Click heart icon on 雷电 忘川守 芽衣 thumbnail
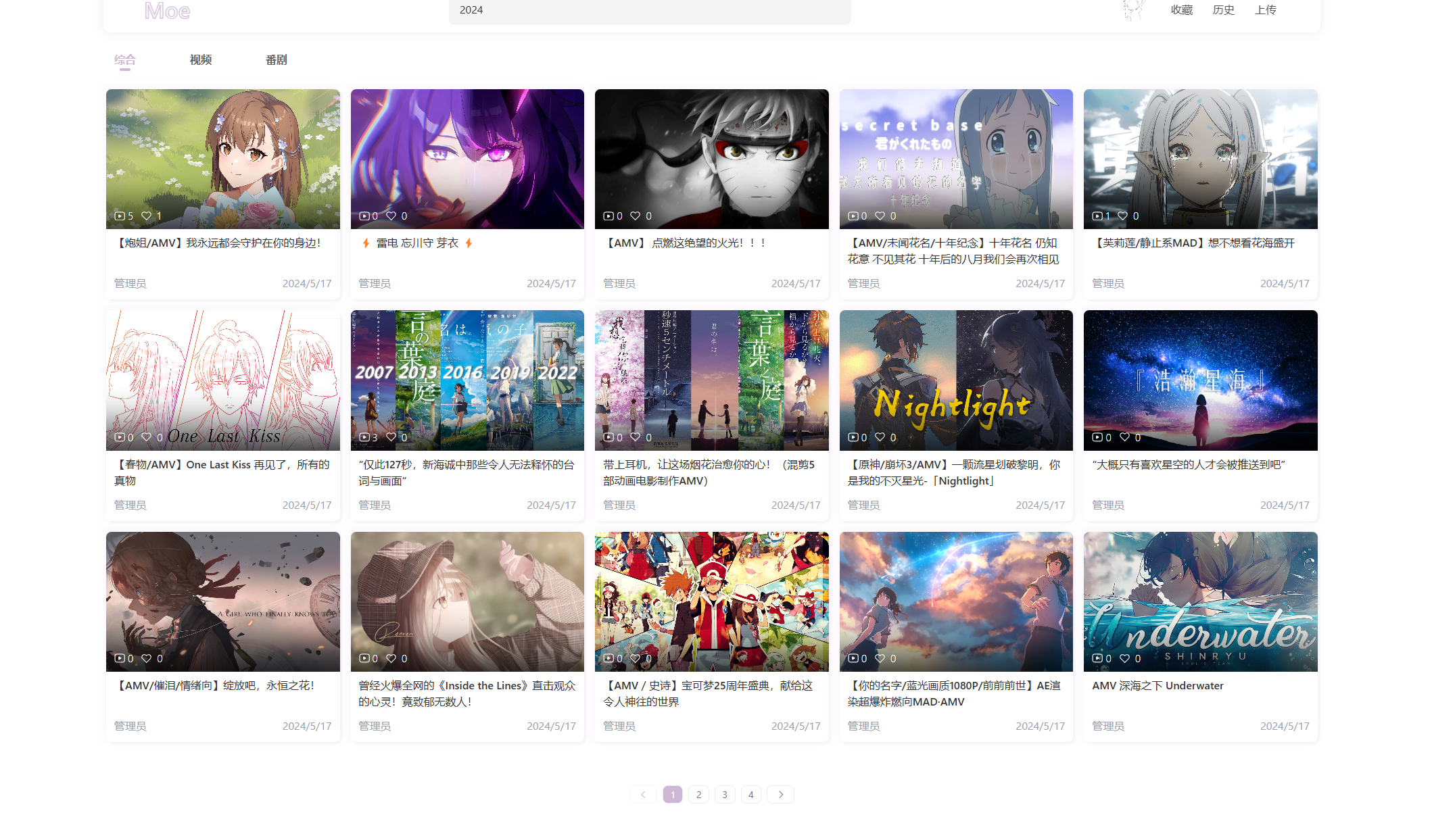The width and height of the screenshot is (1432, 840). [x=391, y=216]
